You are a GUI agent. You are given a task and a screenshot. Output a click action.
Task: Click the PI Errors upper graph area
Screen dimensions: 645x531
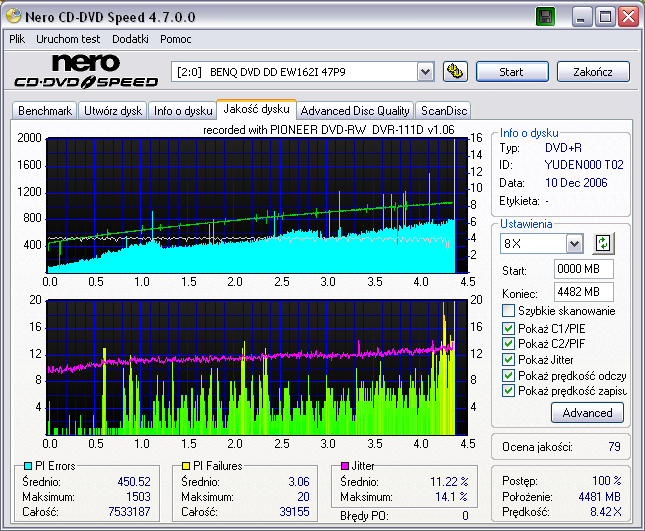click(257, 206)
